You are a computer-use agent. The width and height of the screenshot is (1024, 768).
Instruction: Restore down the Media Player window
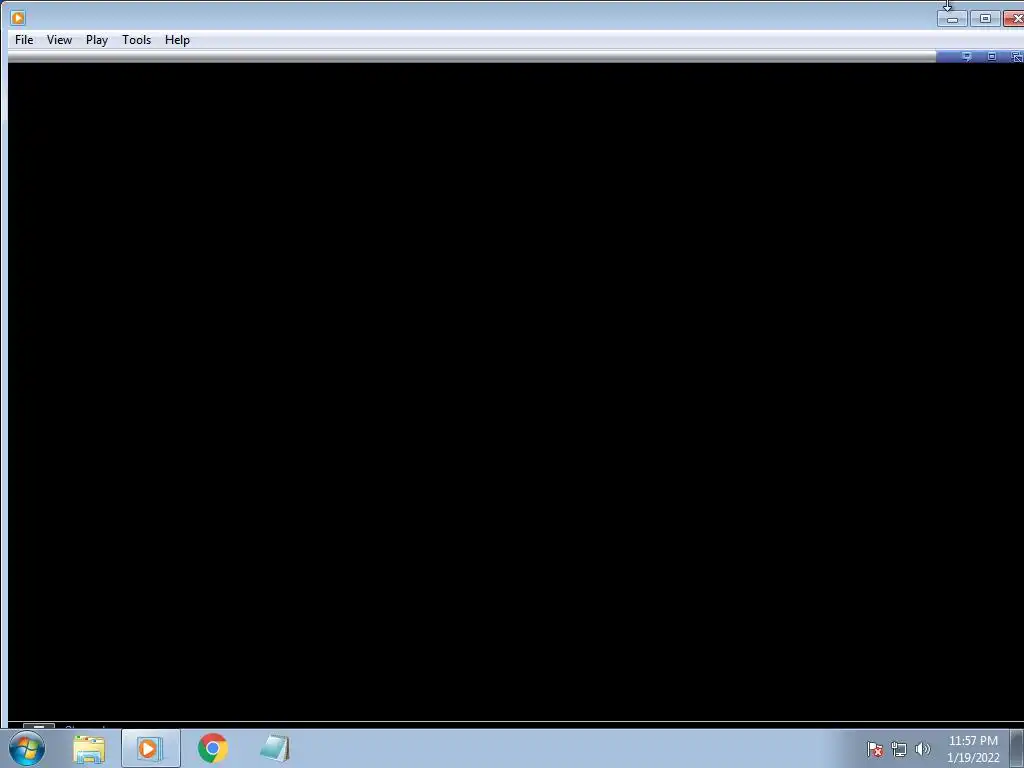(985, 19)
